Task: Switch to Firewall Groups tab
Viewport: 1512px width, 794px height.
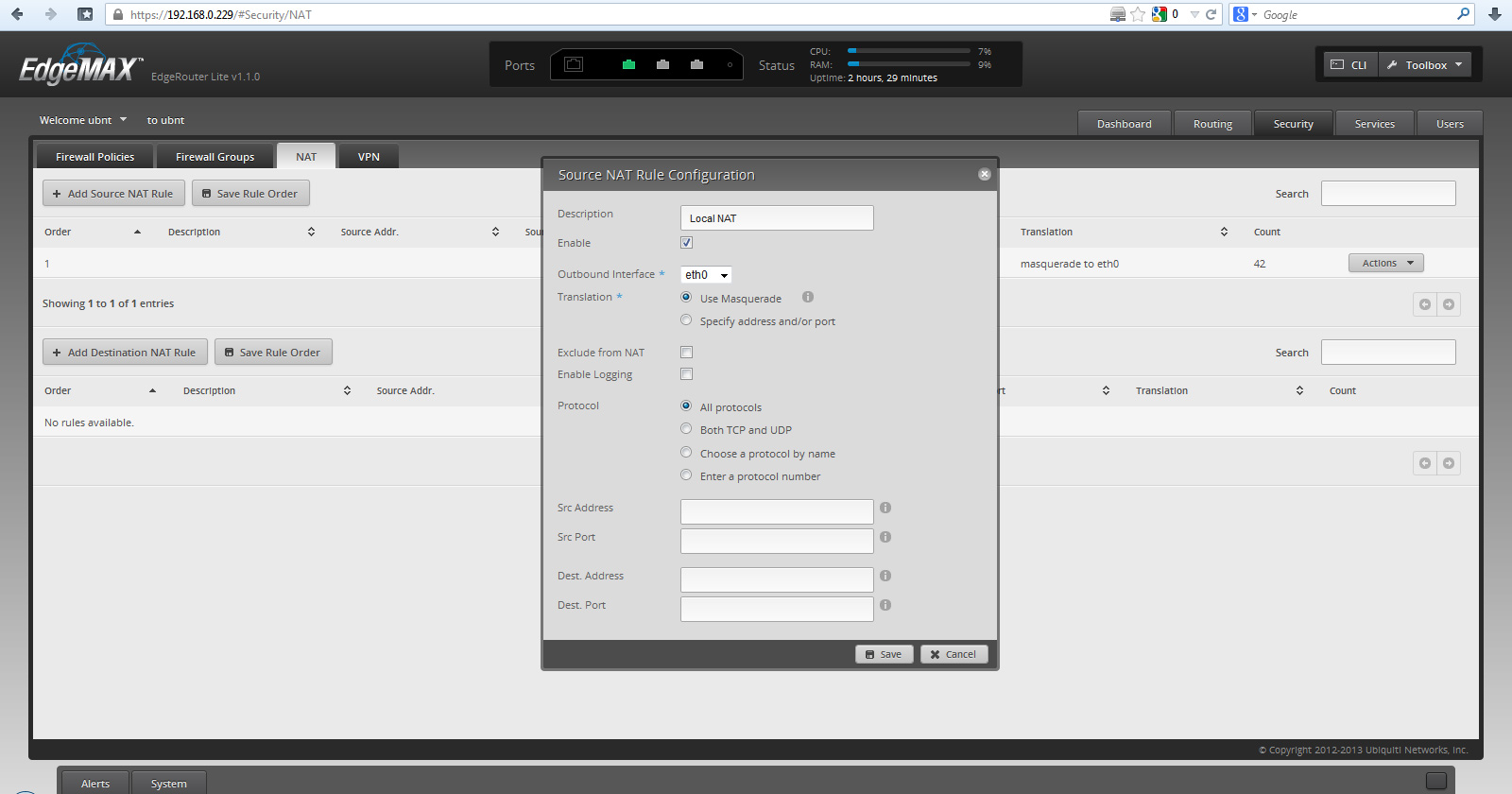Action: pos(215,157)
